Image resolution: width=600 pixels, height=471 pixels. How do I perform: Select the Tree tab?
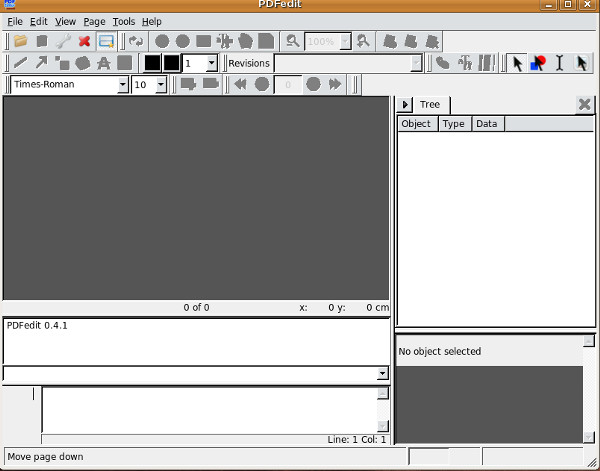coord(430,104)
